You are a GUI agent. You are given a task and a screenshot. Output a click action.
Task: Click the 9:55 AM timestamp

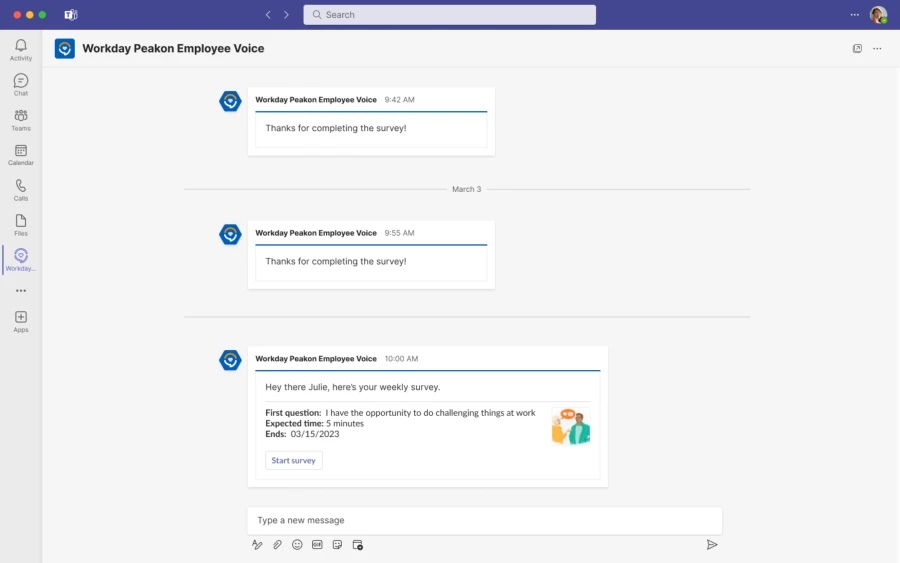(x=399, y=233)
